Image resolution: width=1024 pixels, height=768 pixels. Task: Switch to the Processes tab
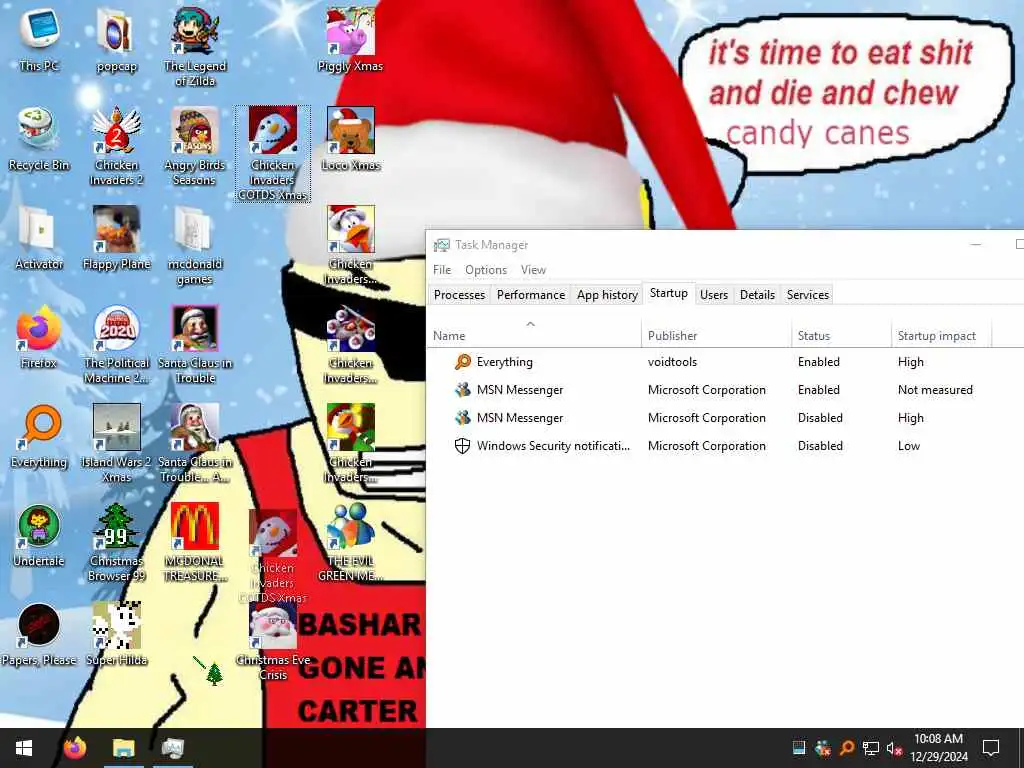(x=459, y=295)
